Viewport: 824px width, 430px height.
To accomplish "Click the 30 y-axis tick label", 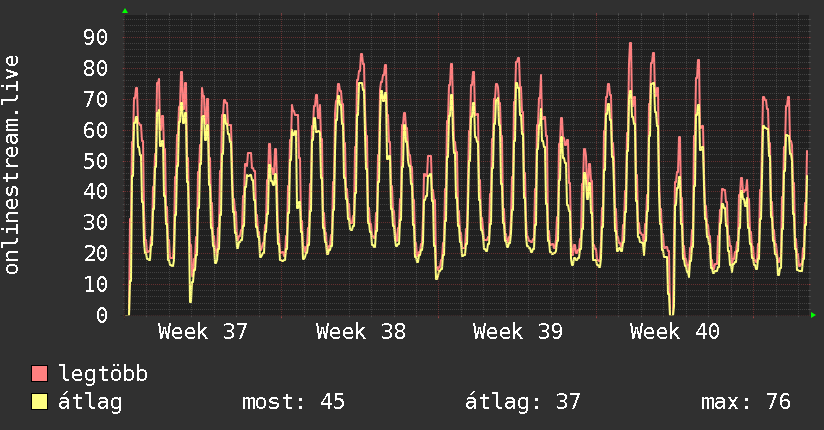I will tap(96, 222).
